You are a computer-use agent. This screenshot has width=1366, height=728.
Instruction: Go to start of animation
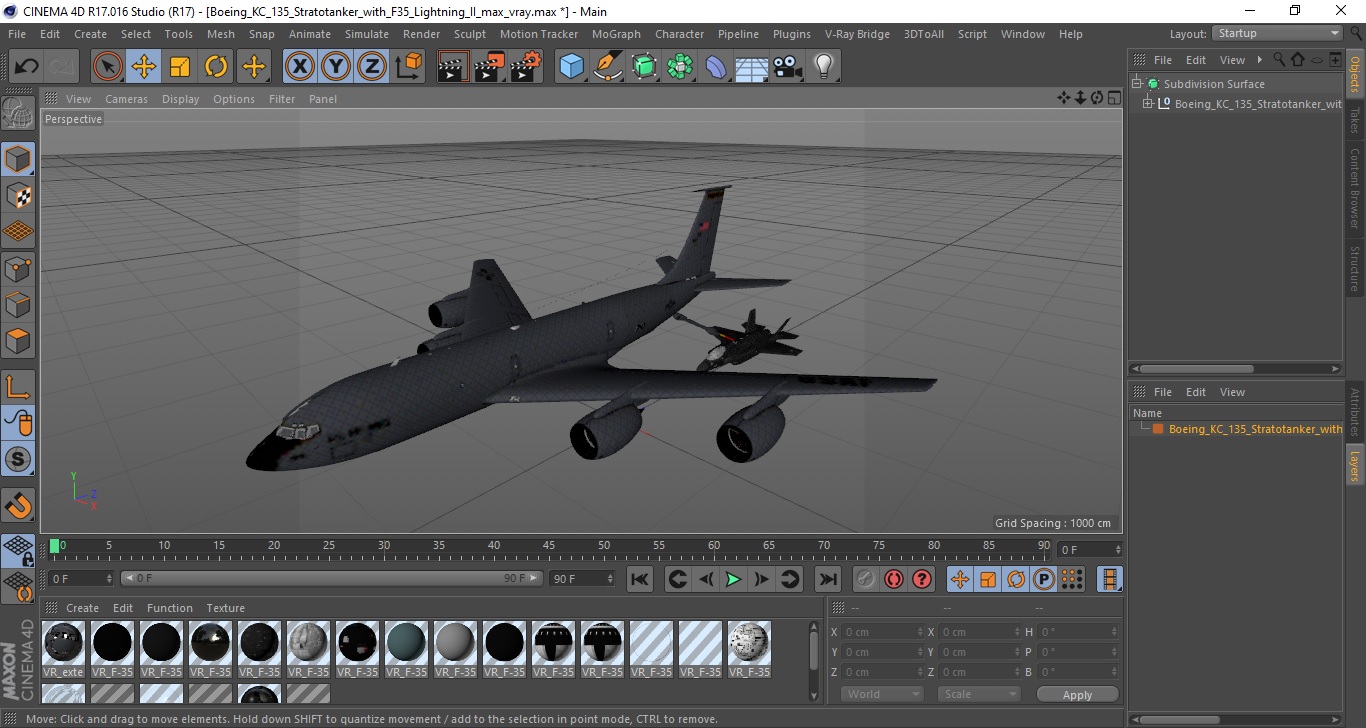(640, 579)
